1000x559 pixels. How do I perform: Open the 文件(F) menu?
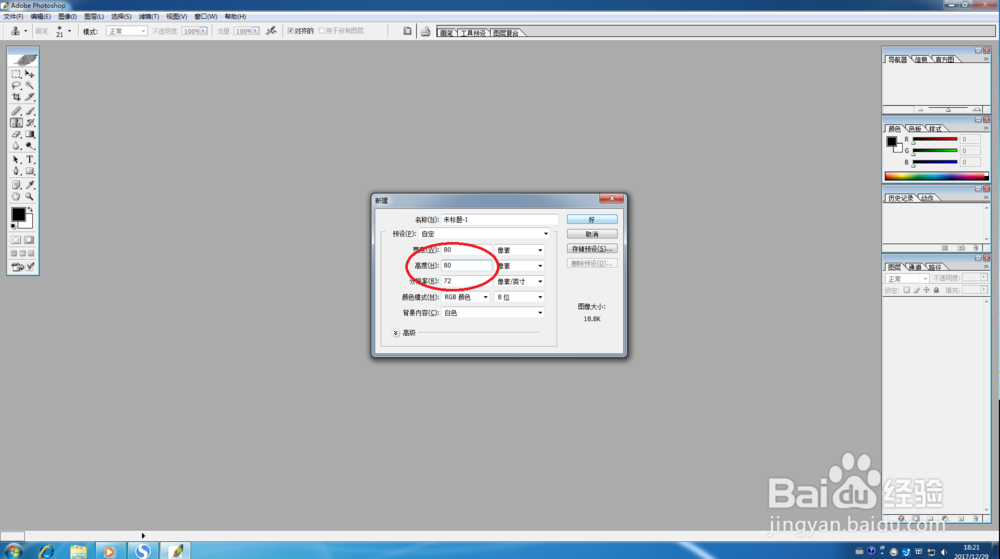[x=13, y=17]
